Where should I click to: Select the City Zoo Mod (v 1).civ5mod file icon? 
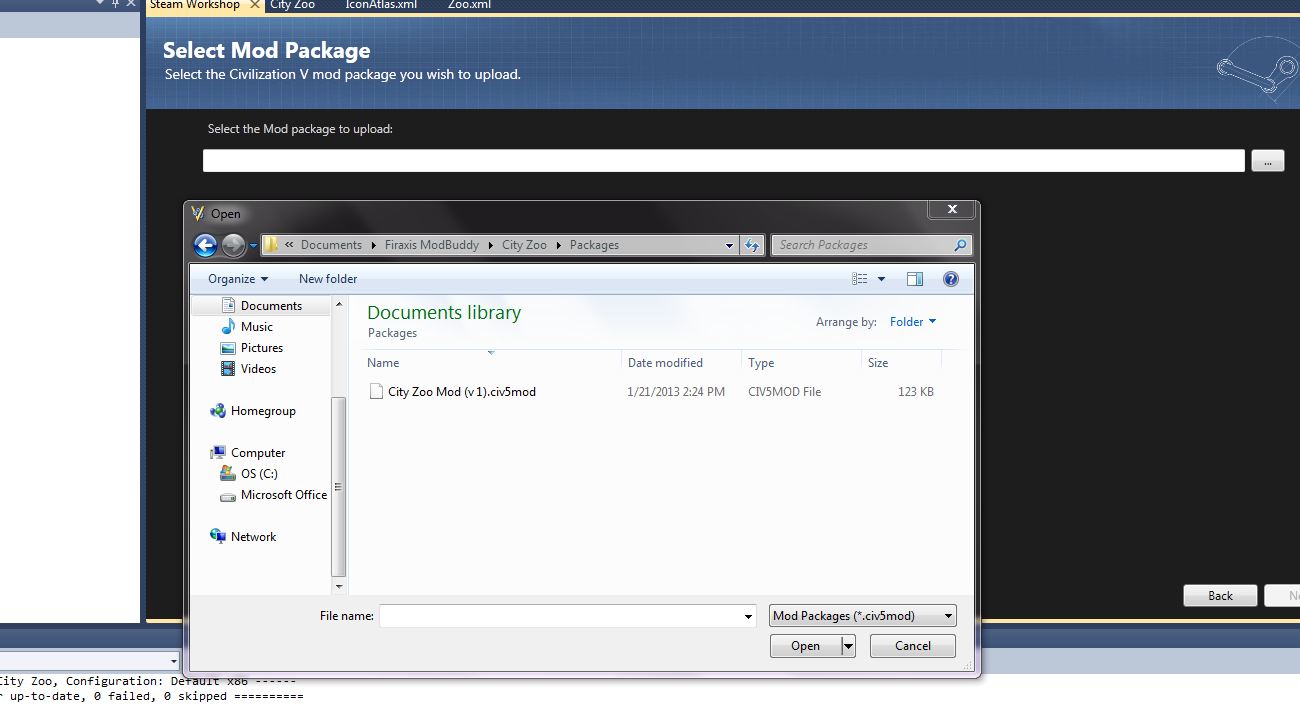pos(376,392)
